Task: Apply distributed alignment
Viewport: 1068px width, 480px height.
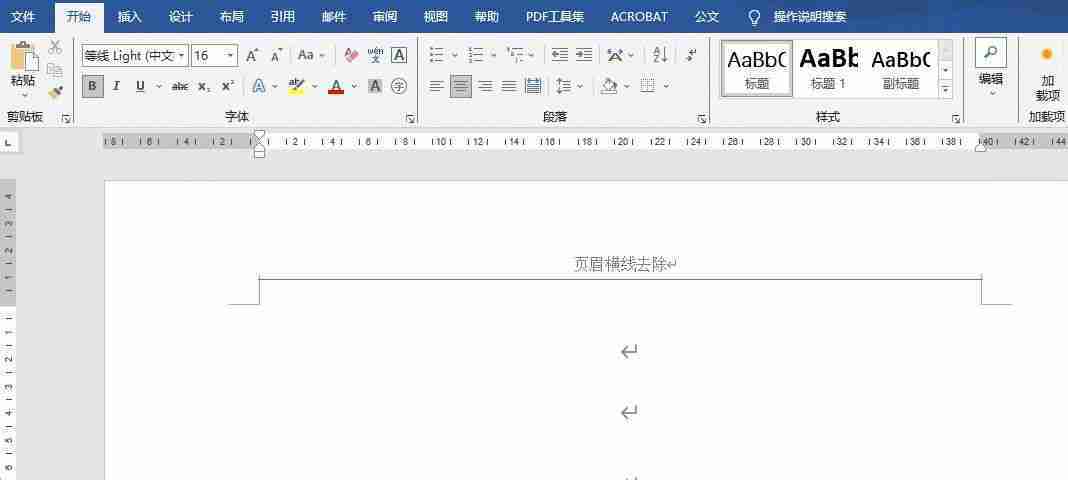Action: coord(533,86)
